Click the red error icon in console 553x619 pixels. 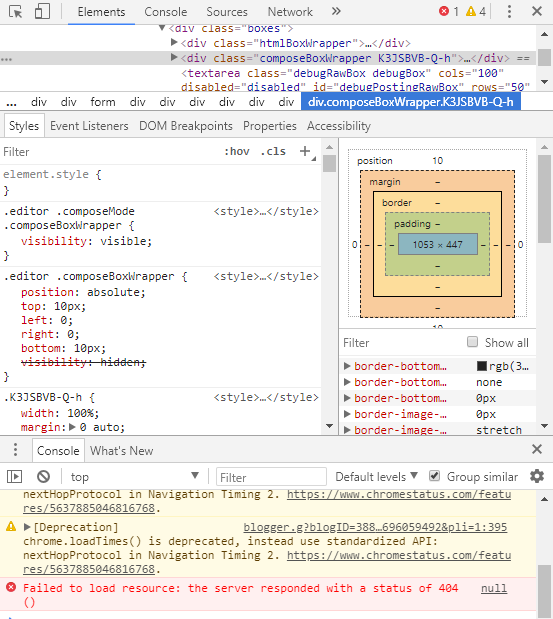(x=11, y=587)
